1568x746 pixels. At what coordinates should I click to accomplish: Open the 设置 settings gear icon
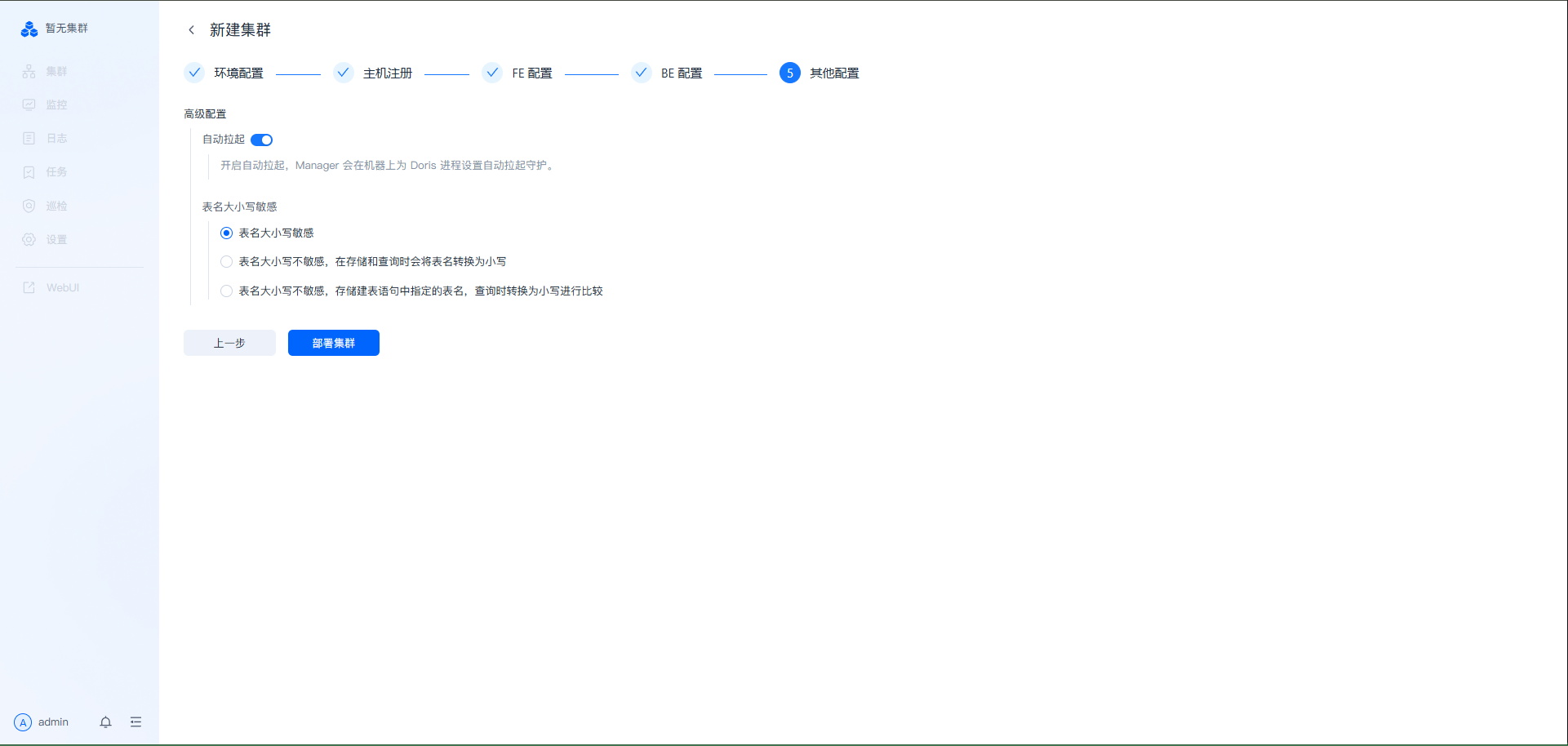tap(29, 240)
